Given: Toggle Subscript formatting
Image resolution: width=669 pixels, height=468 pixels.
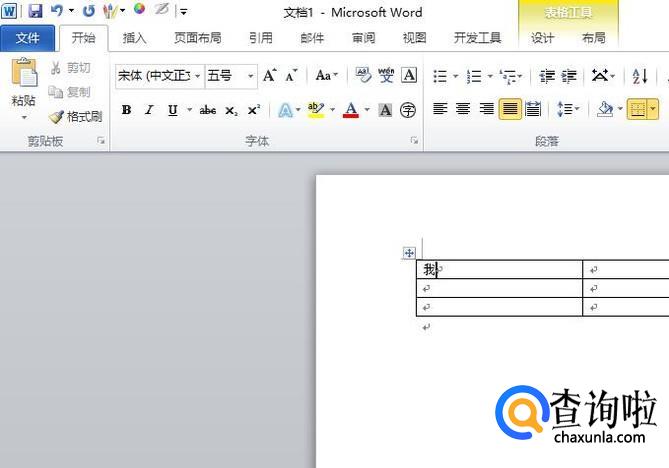Looking at the screenshot, I should (x=231, y=110).
